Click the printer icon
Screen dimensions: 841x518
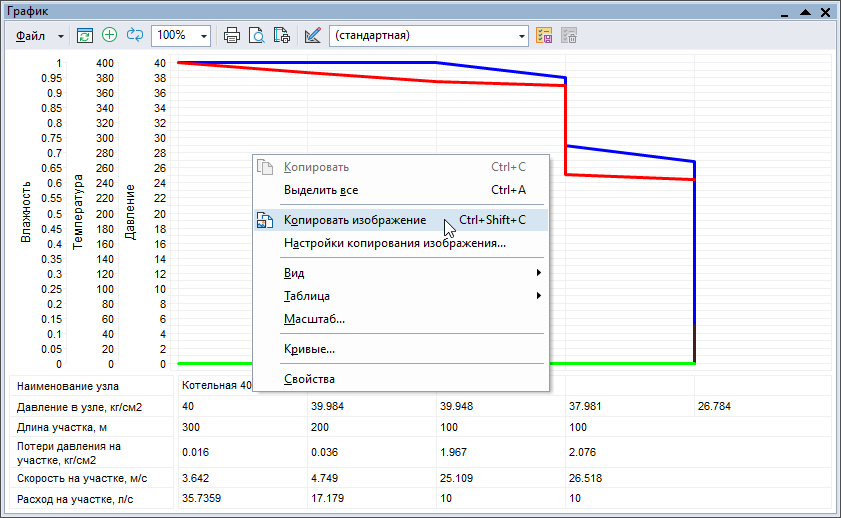[x=232, y=35]
